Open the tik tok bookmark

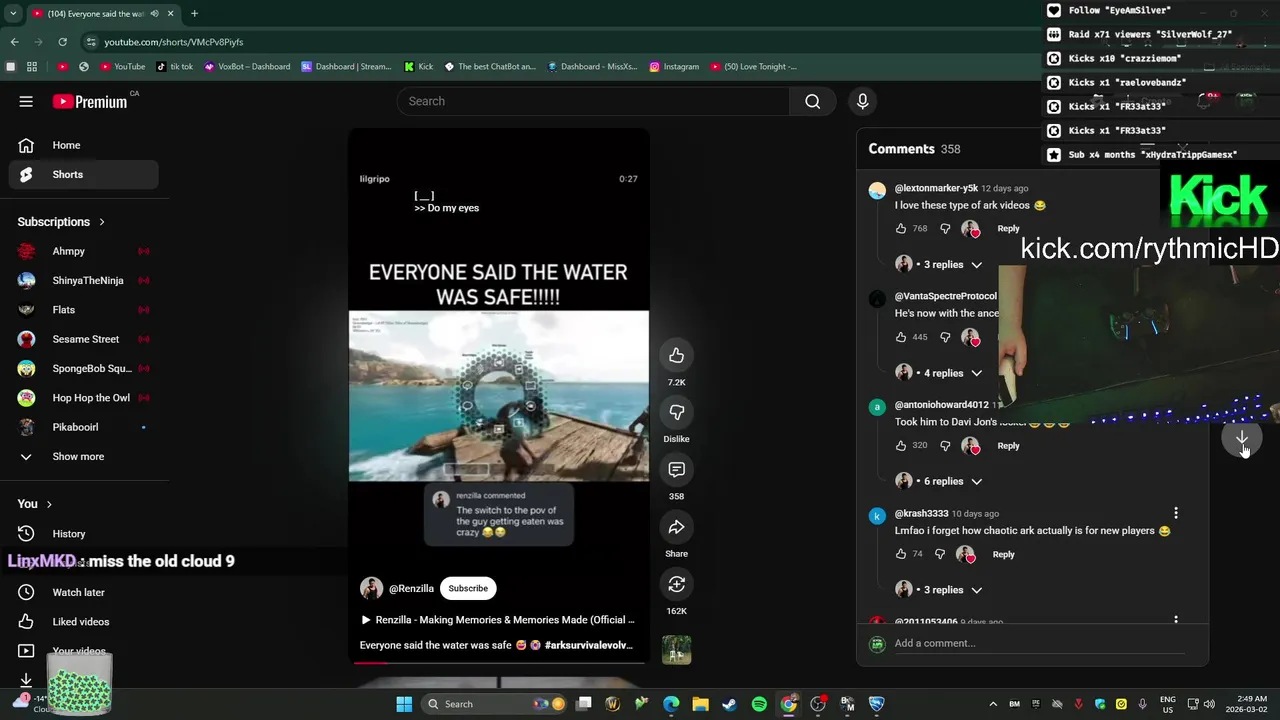coord(174,67)
